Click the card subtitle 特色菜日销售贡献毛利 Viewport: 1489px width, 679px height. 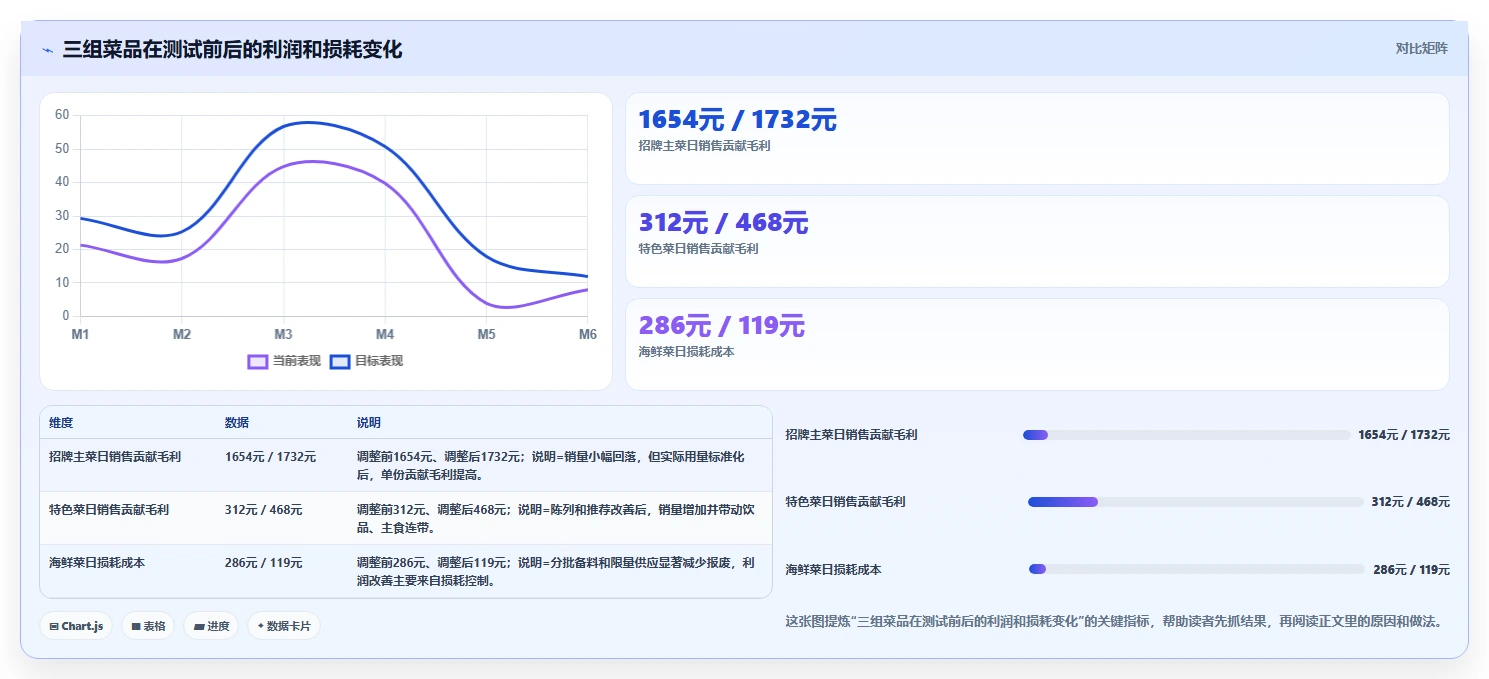[699, 249]
